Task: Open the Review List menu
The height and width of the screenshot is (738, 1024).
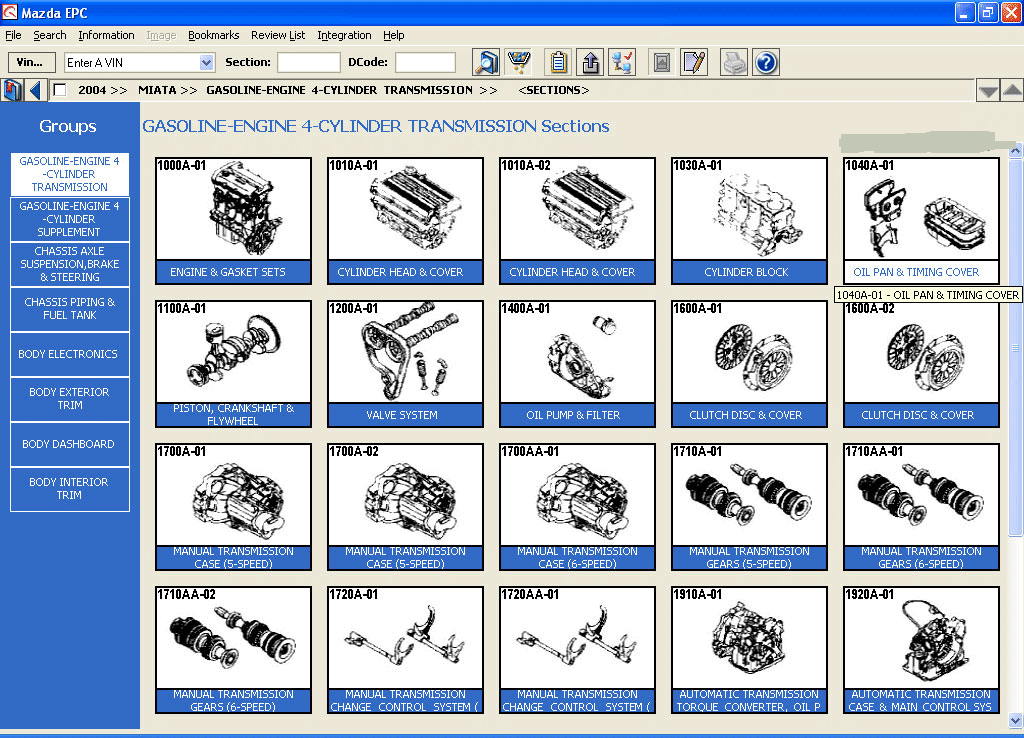Action: [x=278, y=35]
